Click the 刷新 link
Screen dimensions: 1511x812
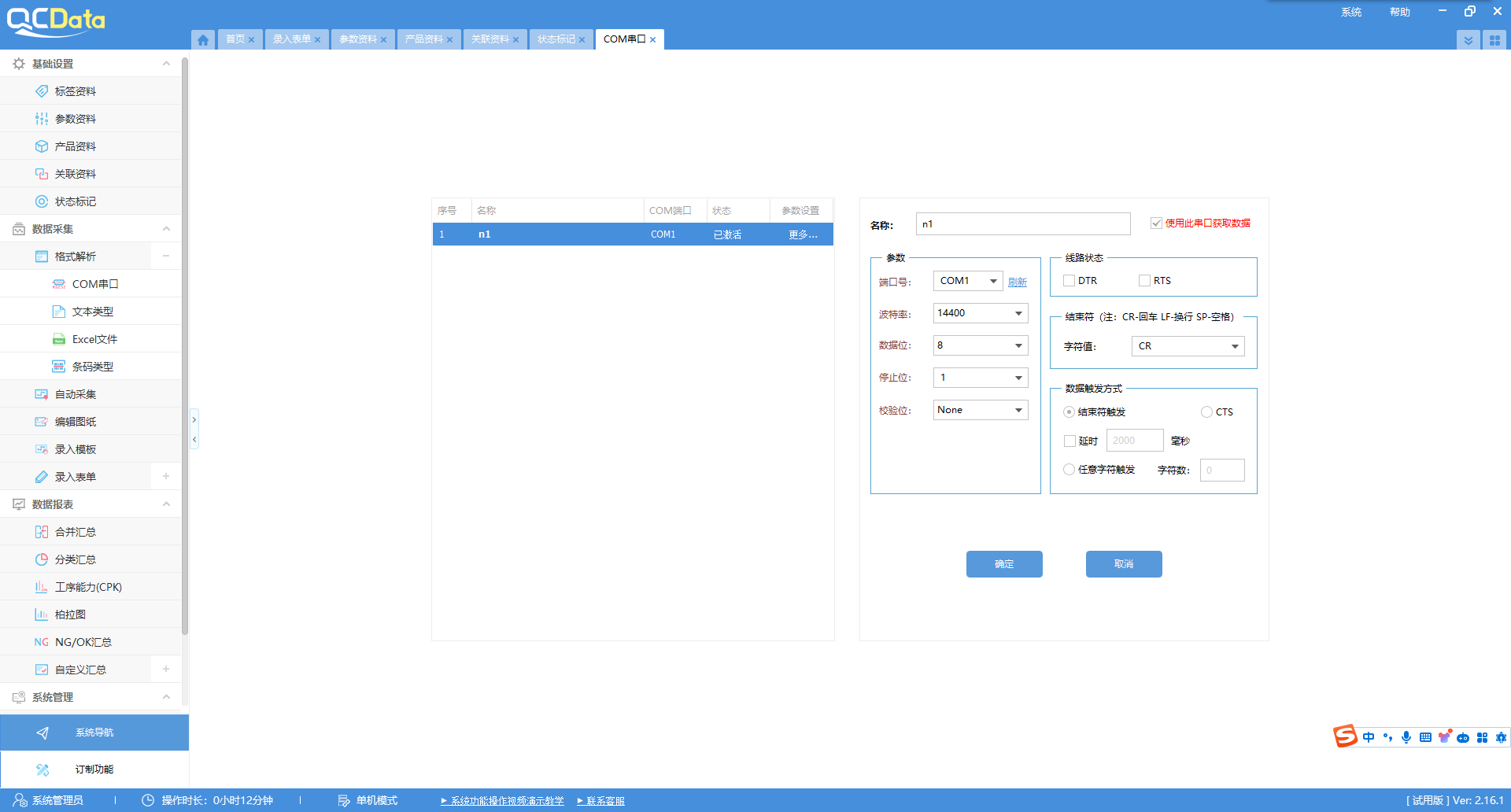tap(1017, 282)
